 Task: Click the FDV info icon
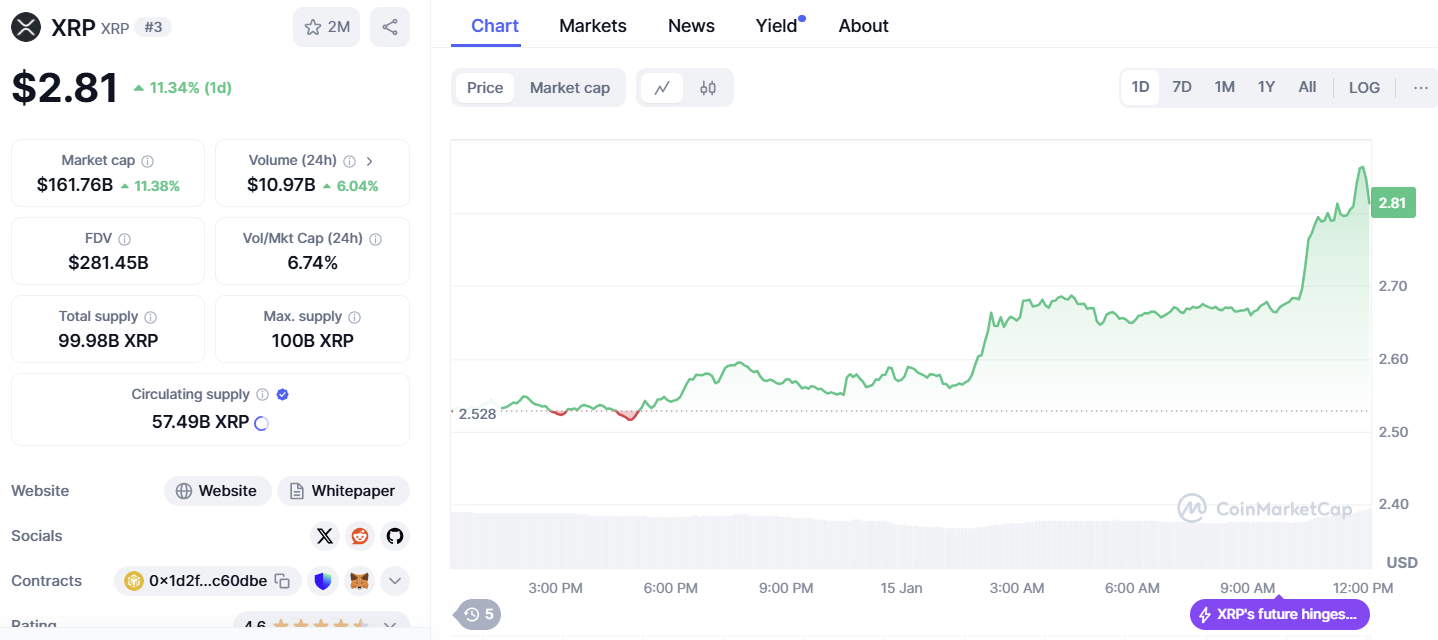click(x=125, y=239)
